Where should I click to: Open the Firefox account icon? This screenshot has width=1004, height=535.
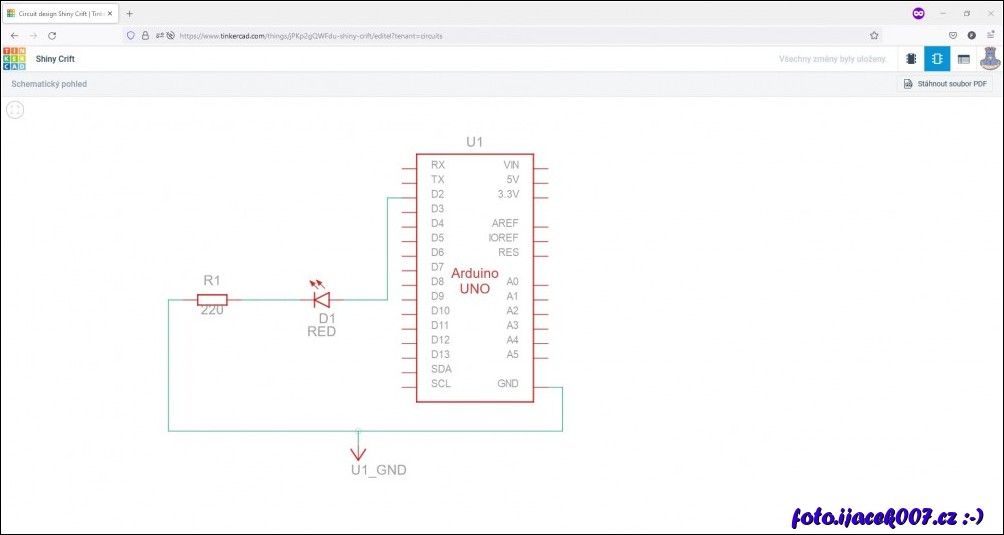click(x=971, y=35)
